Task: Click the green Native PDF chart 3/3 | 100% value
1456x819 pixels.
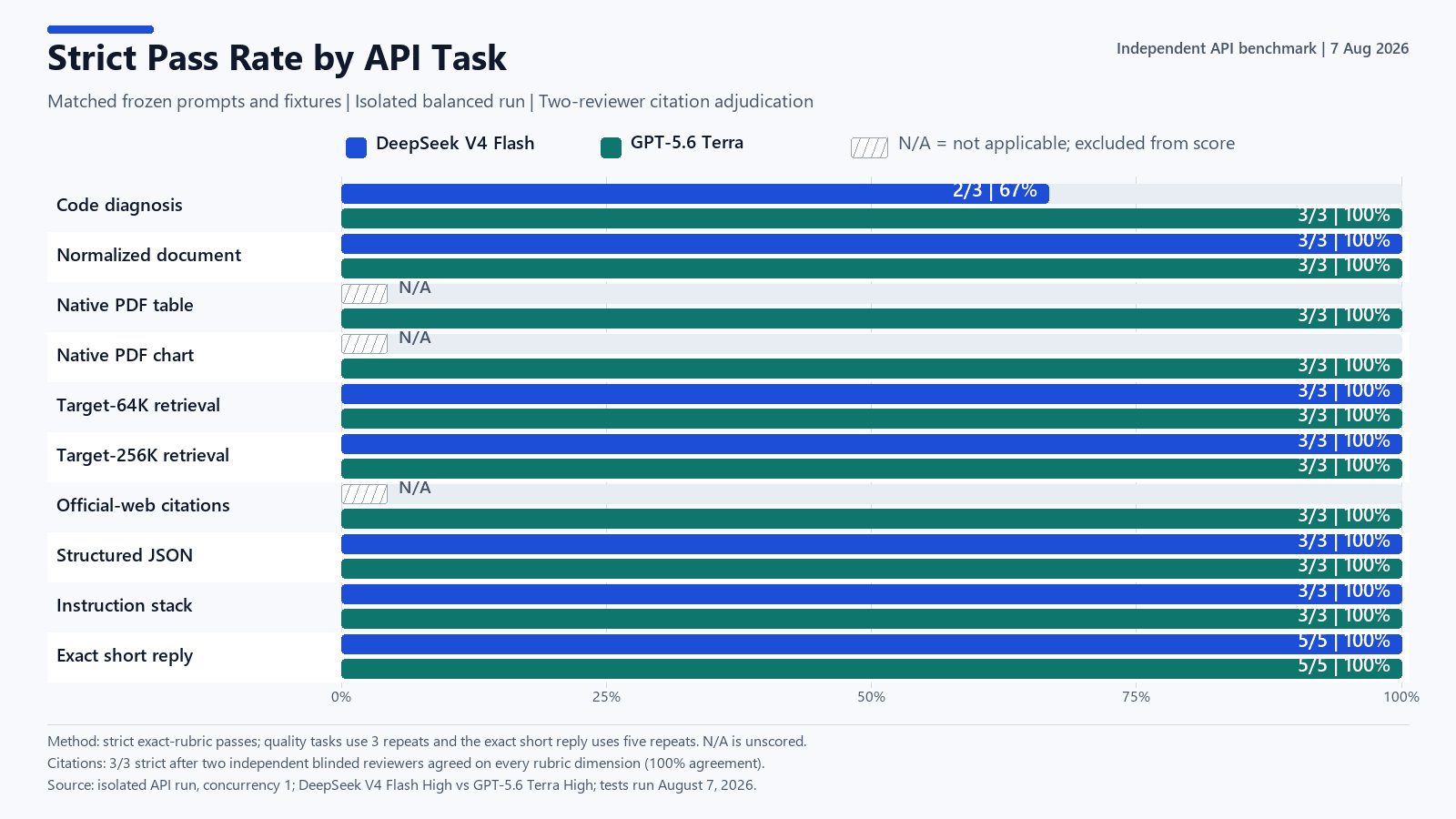Action: 1344,366
